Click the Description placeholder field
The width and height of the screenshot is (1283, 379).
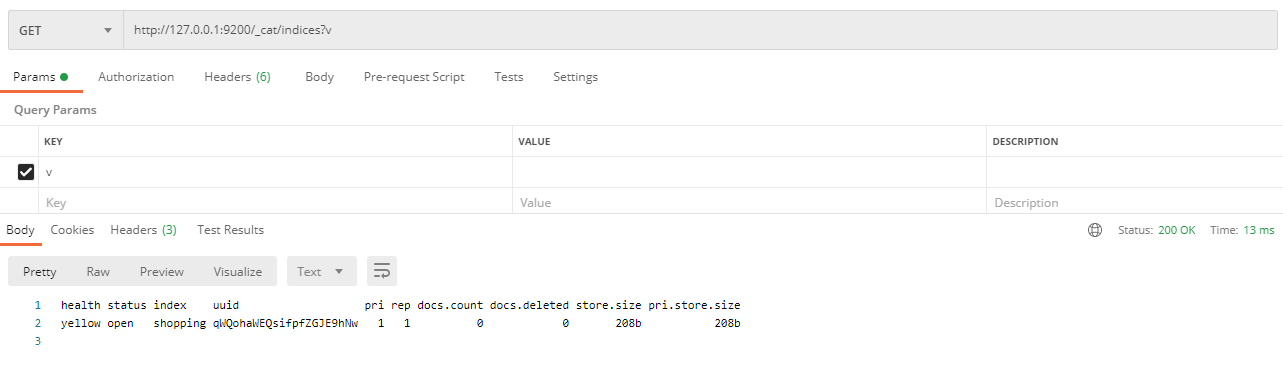click(1134, 202)
